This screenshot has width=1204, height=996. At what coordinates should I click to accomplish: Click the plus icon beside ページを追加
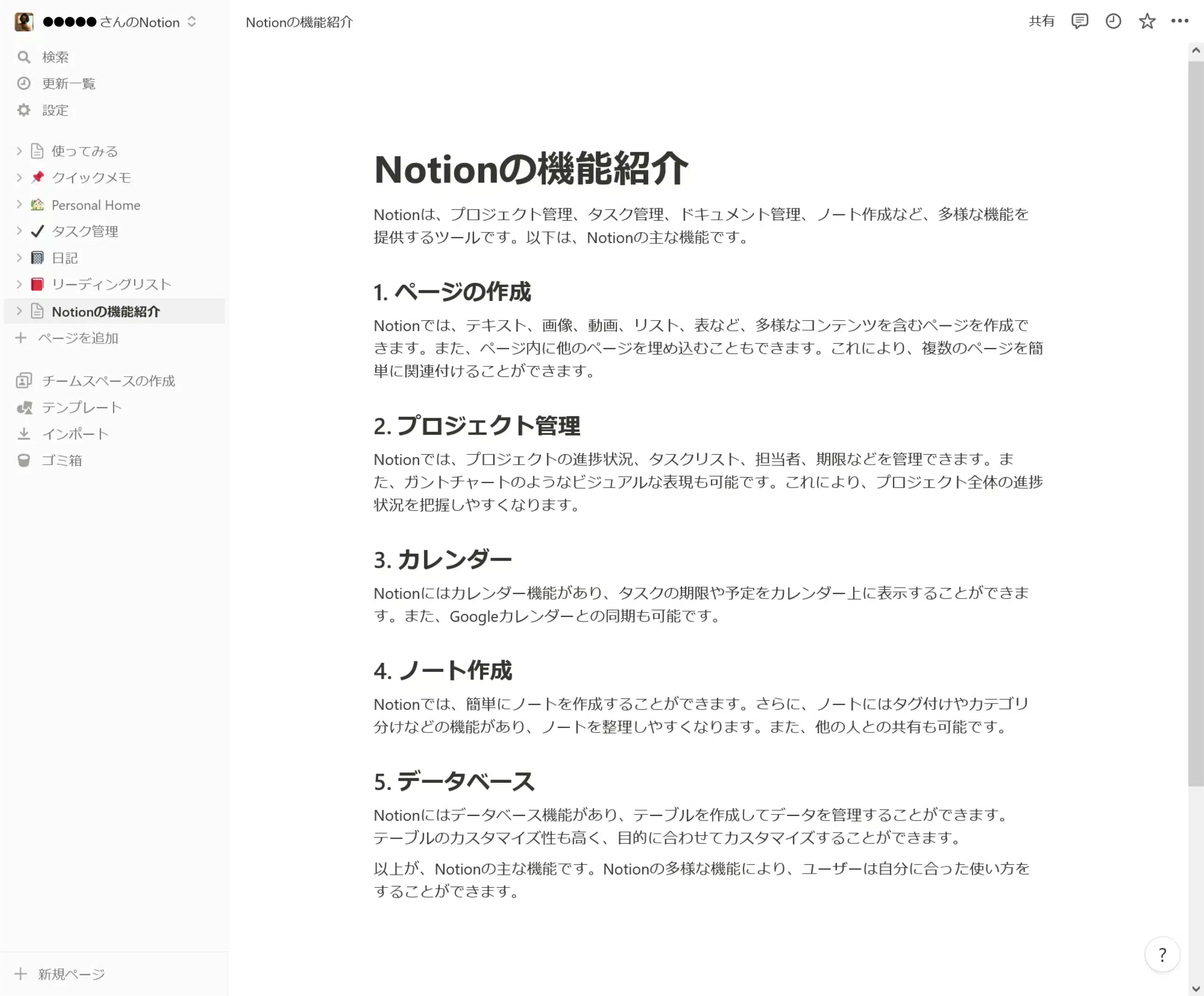click(21, 338)
